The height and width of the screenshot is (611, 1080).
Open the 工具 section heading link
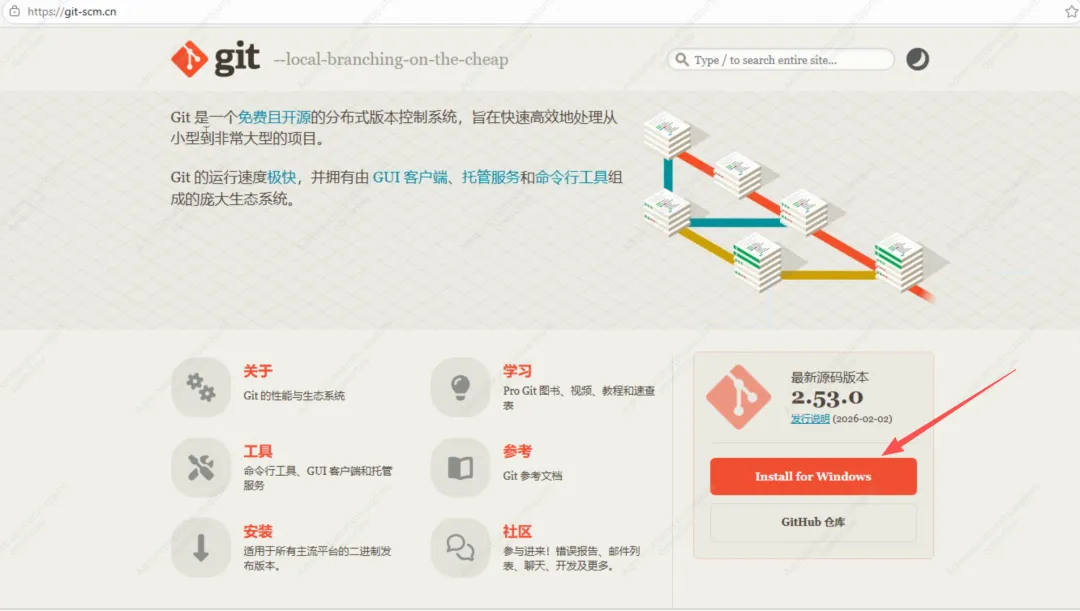click(258, 451)
